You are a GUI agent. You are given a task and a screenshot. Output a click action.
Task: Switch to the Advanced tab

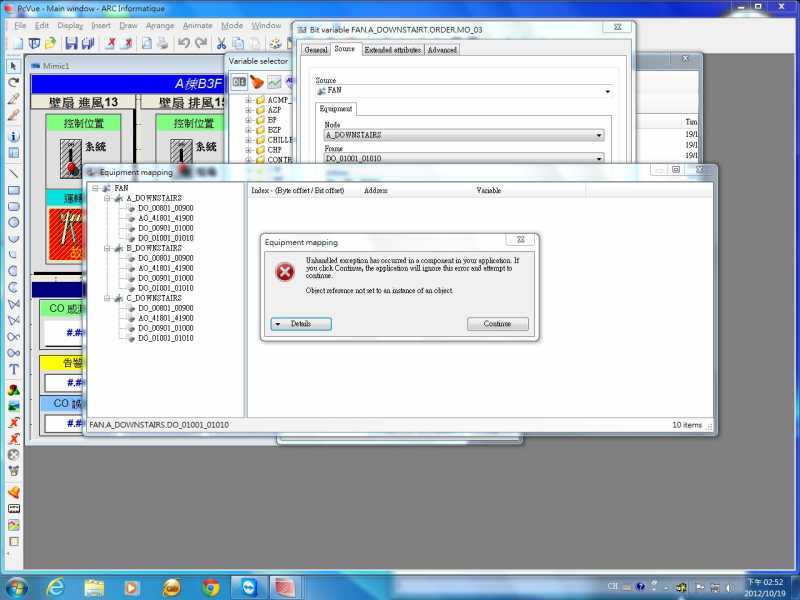pyautogui.click(x=442, y=49)
